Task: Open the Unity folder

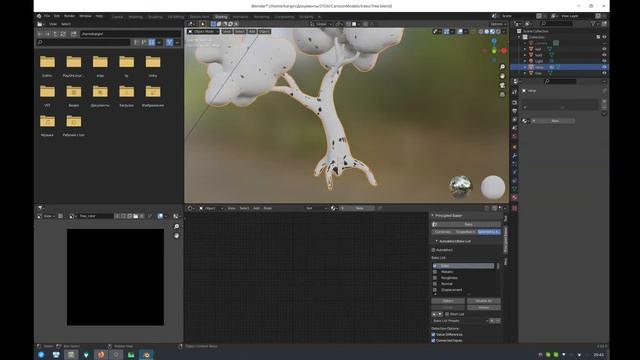Action: coord(153,66)
